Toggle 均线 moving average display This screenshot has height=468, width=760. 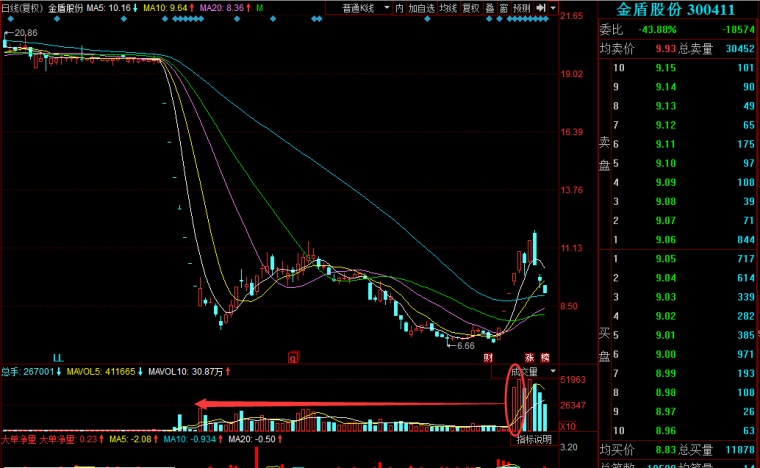pyautogui.click(x=448, y=8)
